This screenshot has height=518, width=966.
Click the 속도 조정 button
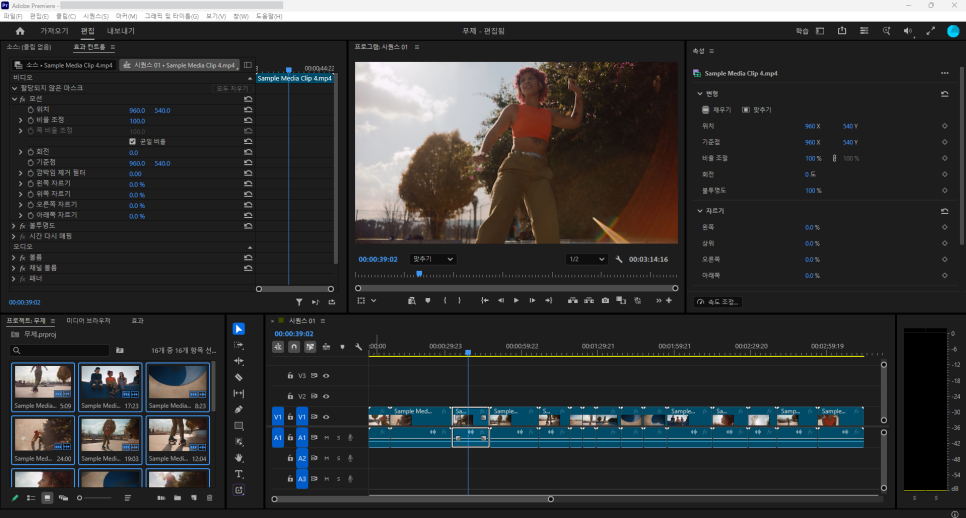click(x=718, y=302)
